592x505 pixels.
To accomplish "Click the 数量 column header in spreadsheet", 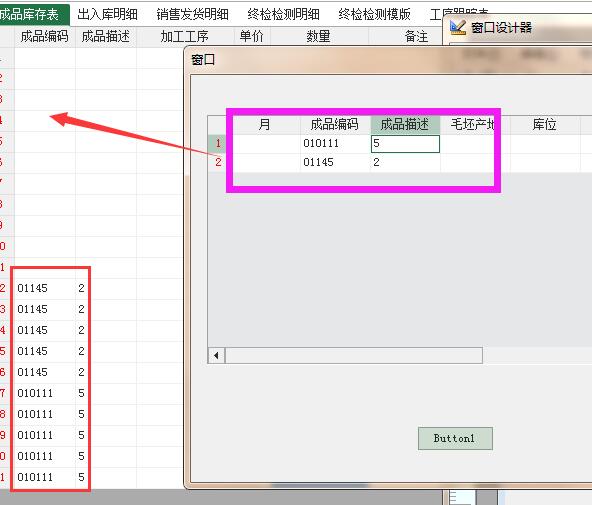I will coord(319,37).
